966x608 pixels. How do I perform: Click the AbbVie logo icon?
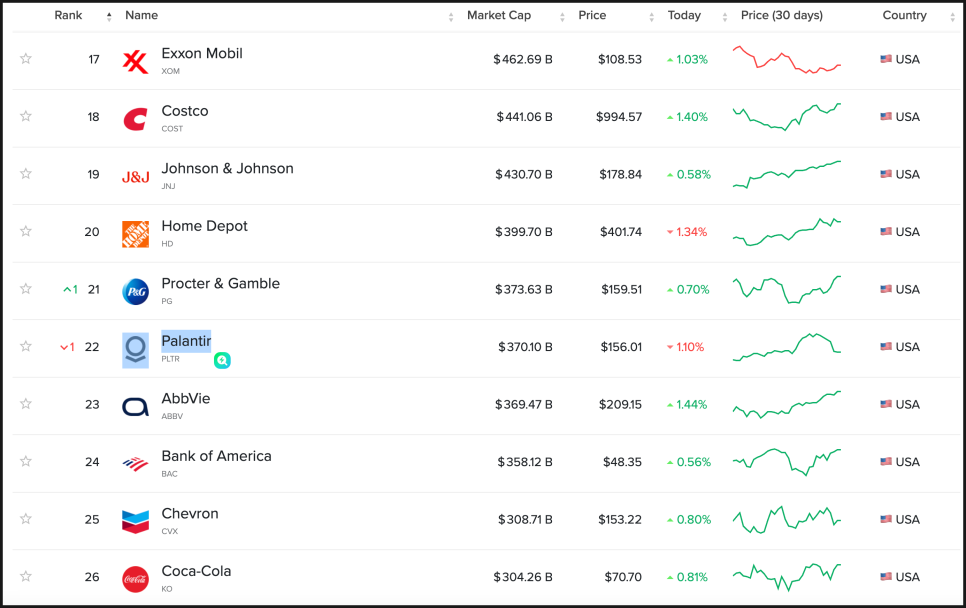tap(136, 407)
